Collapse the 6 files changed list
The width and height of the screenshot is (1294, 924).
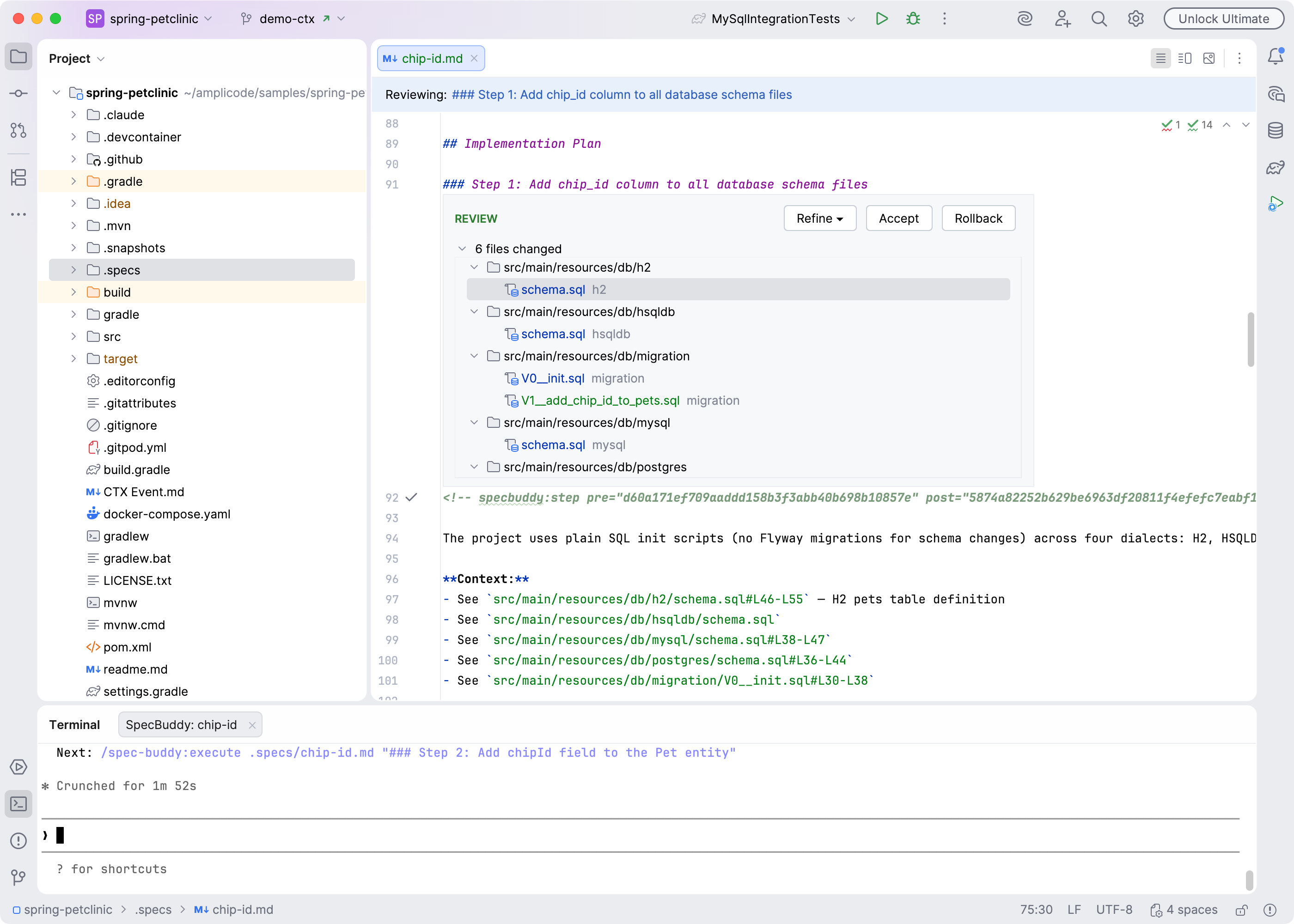point(462,249)
